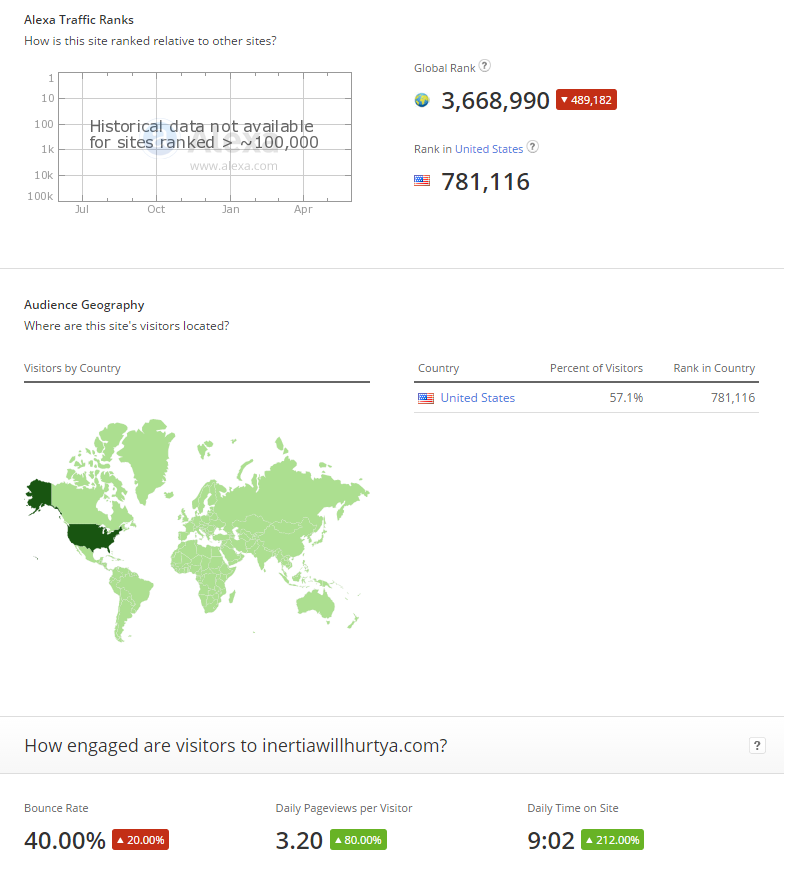Image resolution: width=797 pixels, height=888 pixels.
Task: Select the Percent of Visitors column header
Action: 596,368
